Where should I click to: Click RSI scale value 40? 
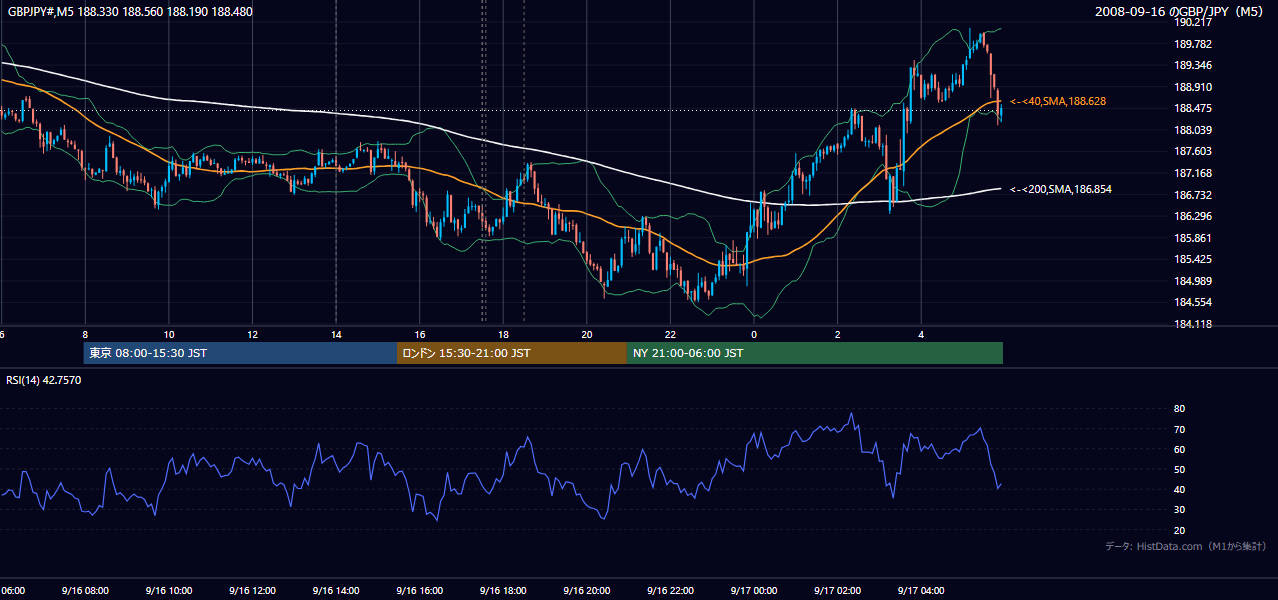(x=1179, y=489)
